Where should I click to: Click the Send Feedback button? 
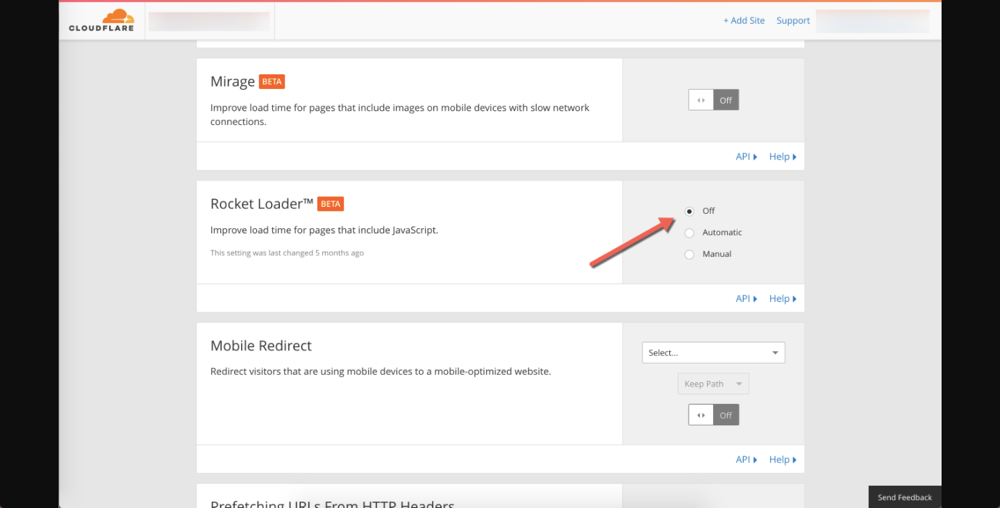[x=904, y=497]
